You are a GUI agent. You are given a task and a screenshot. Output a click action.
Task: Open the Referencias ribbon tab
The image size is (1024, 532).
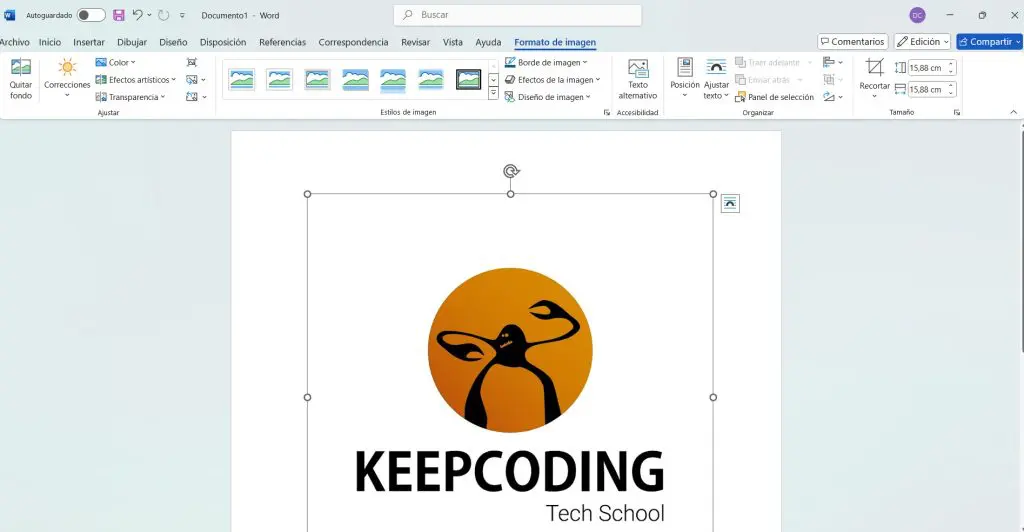pos(282,42)
